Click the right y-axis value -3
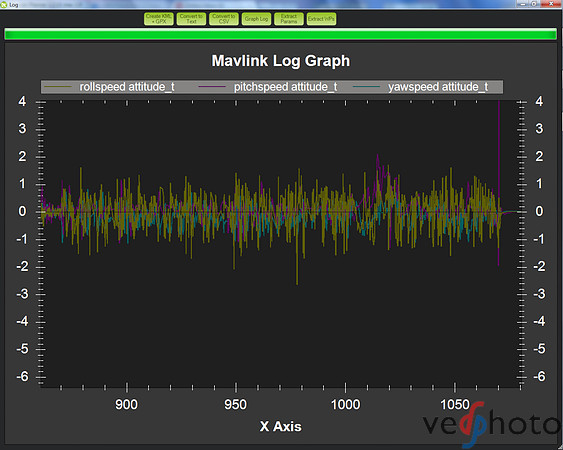 point(539,294)
